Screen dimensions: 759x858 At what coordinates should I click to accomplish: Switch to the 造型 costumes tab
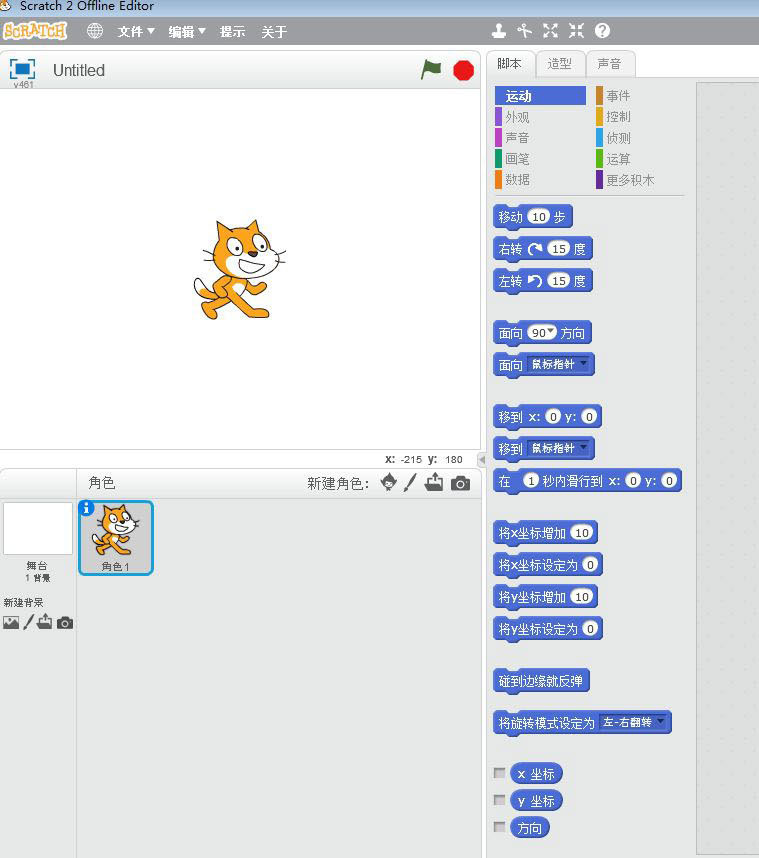tap(559, 64)
